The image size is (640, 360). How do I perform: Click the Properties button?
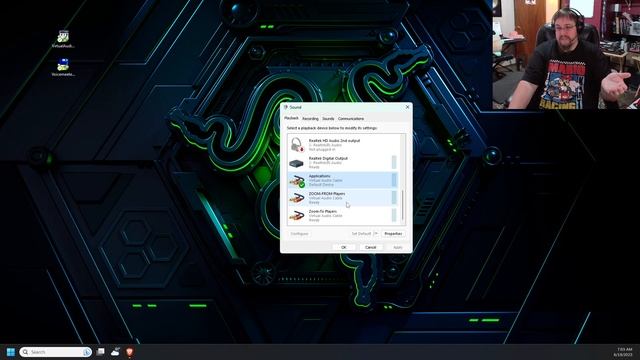pos(393,233)
